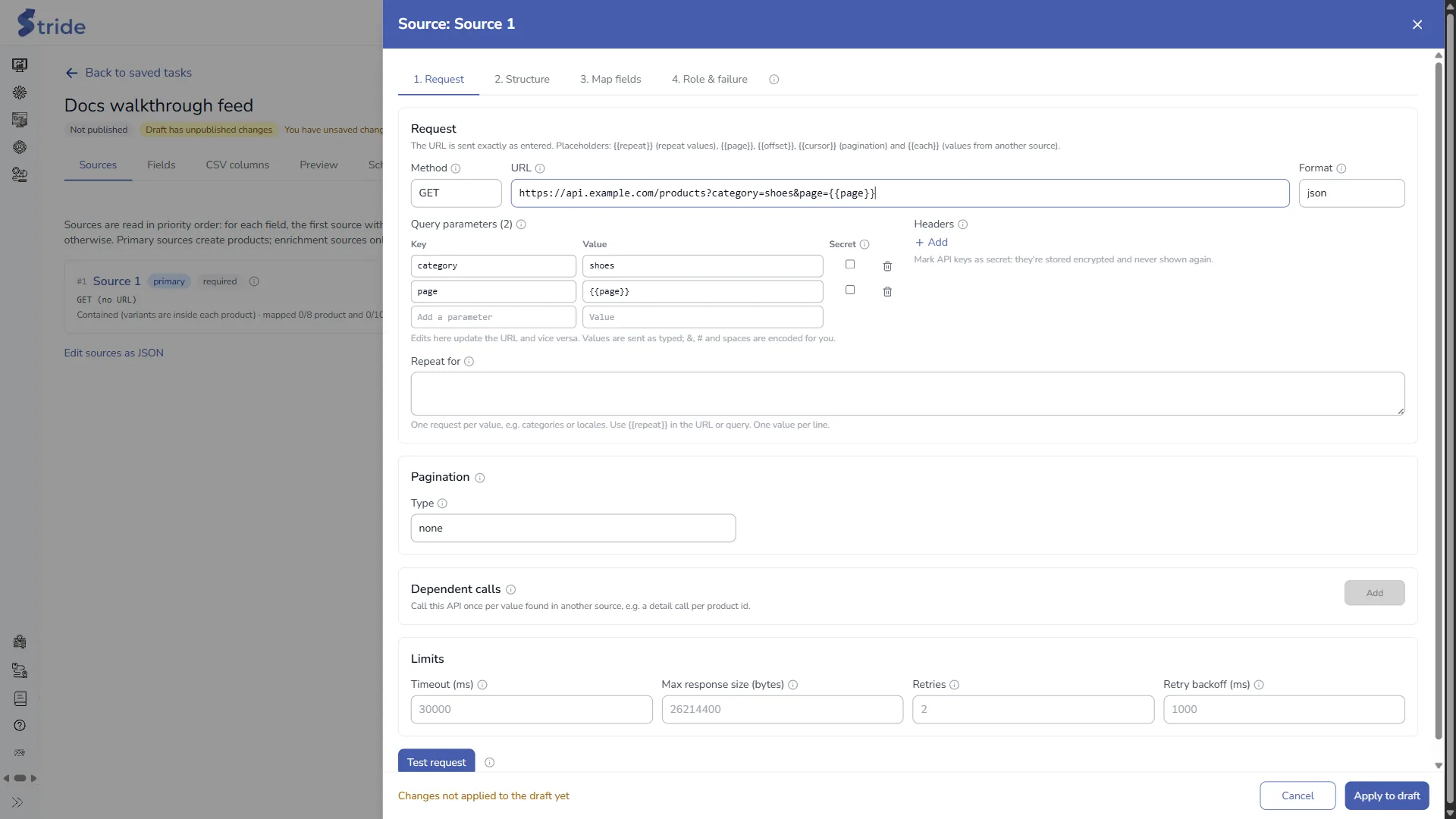Switch to the 3. Map fields tab

tap(610, 80)
